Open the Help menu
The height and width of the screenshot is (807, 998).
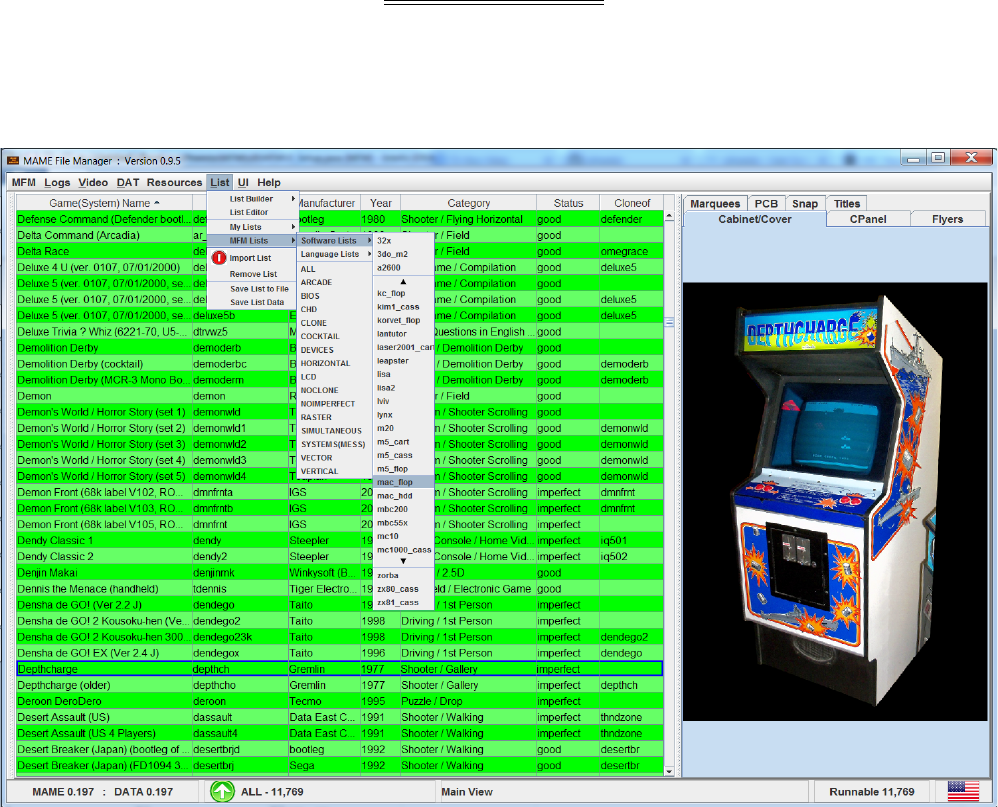[269, 182]
